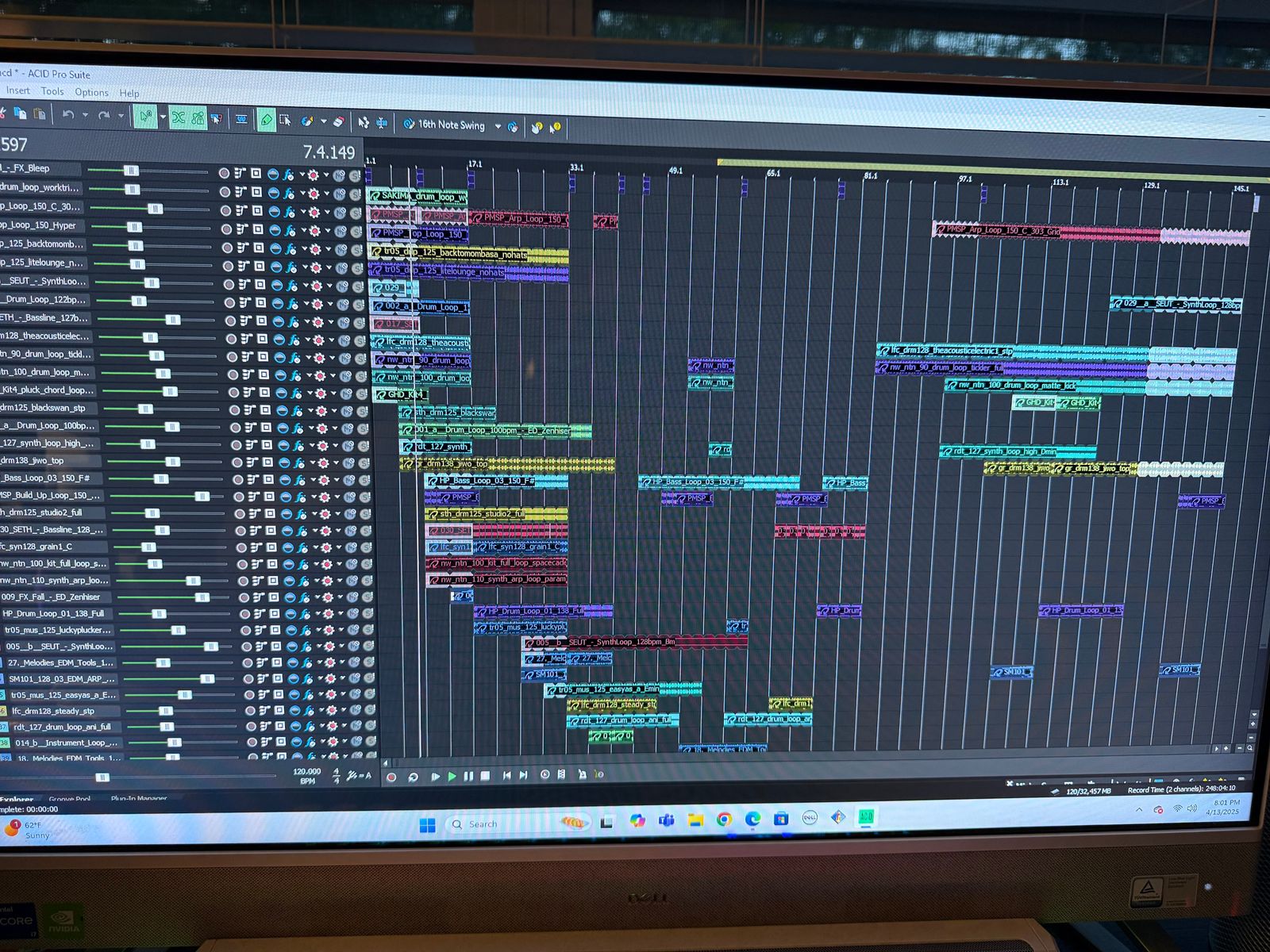Open the Options menu
The height and width of the screenshot is (952, 1270).
pos(91,92)
